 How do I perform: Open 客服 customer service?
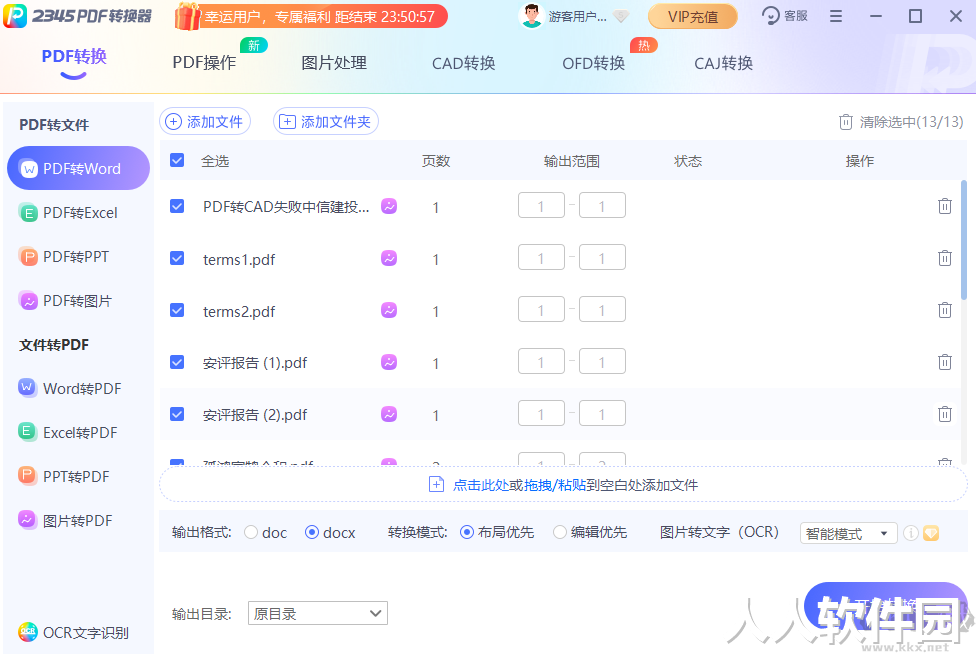point(785,16)
